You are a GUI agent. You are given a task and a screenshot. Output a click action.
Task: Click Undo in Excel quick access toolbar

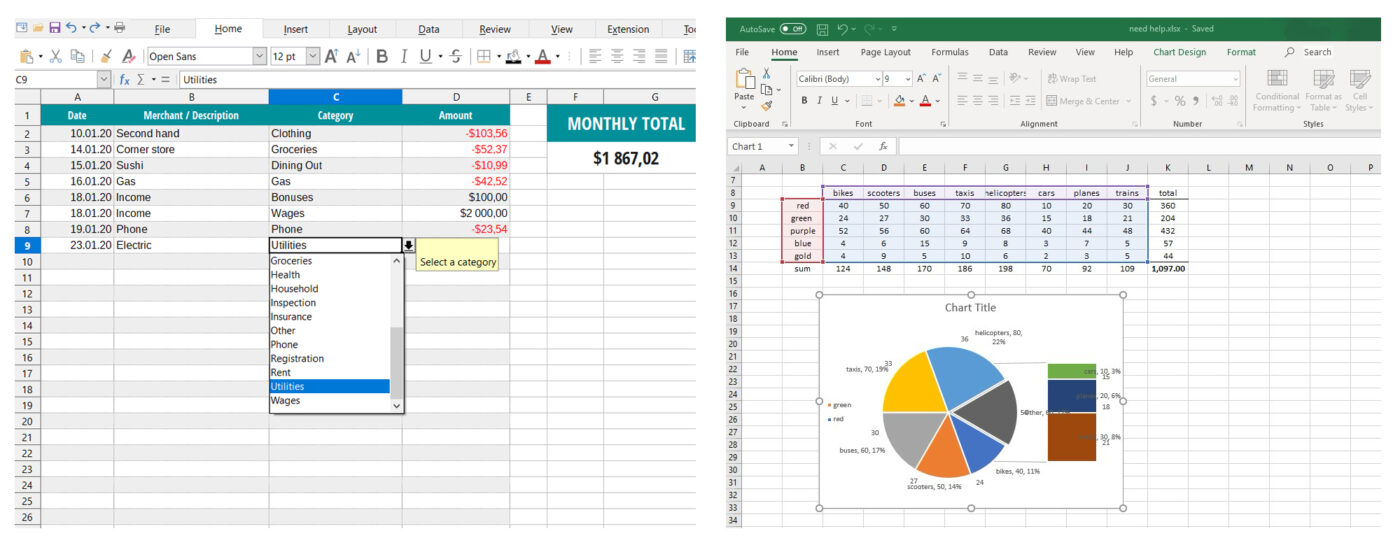click(x=844, y=29)
